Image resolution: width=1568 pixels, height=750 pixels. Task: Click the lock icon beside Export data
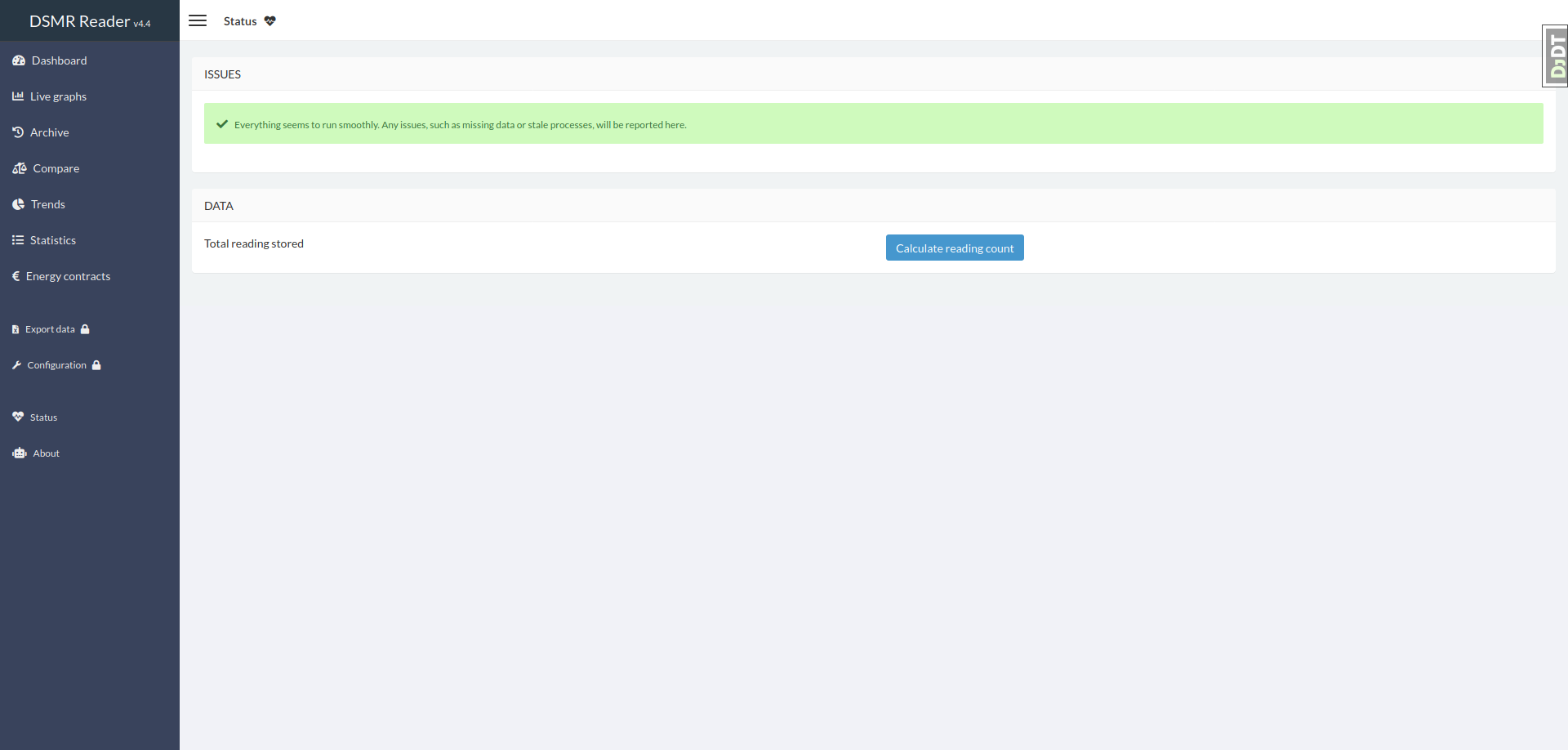pos(85,329)
